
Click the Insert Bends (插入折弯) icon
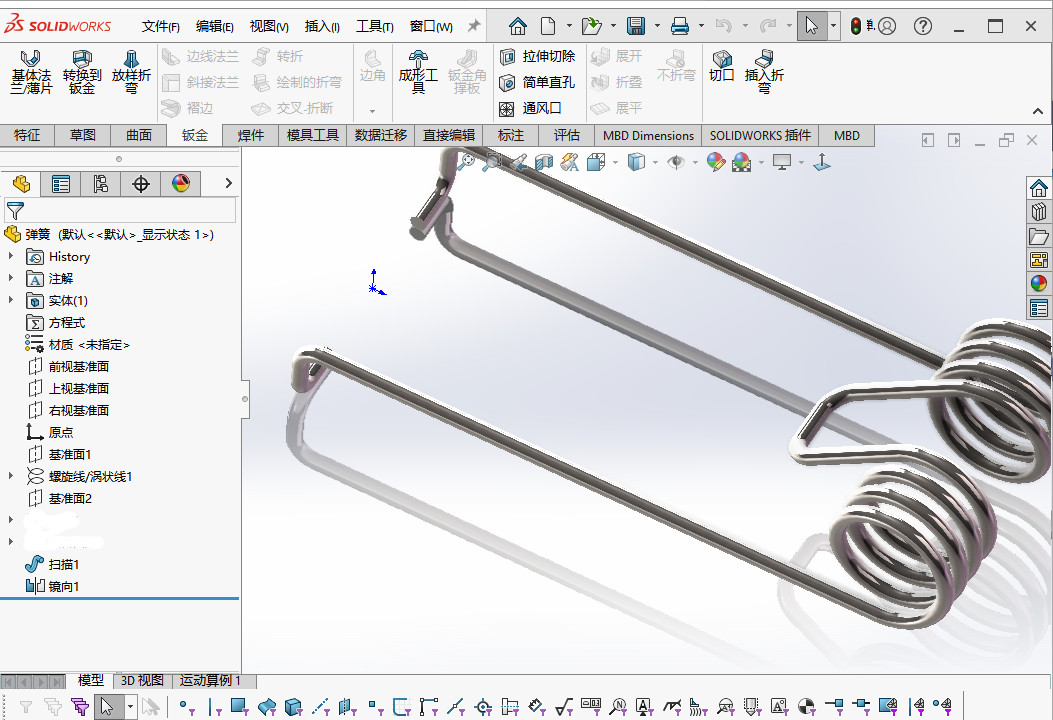pyautogui.click(x=764, y=73)
